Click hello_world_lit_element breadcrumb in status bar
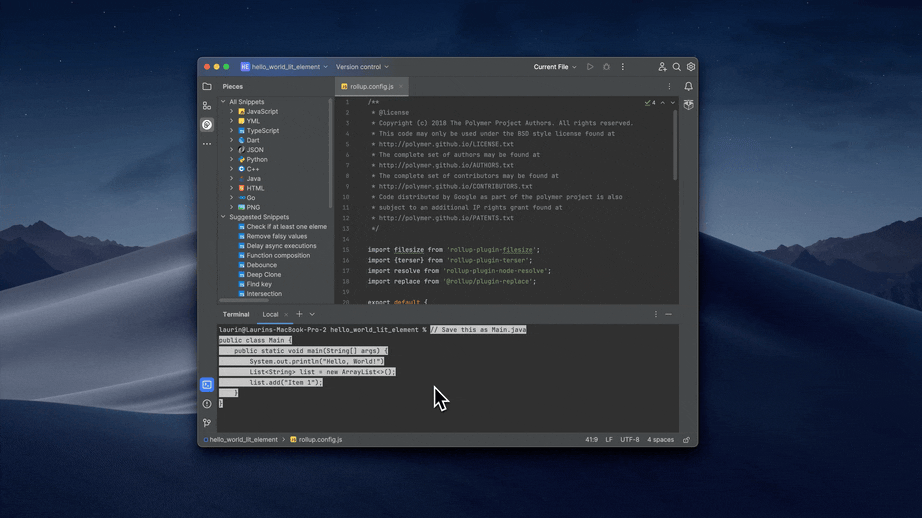Image resolution: width=922 pixels, height=518 pixels. coord(240,440)
